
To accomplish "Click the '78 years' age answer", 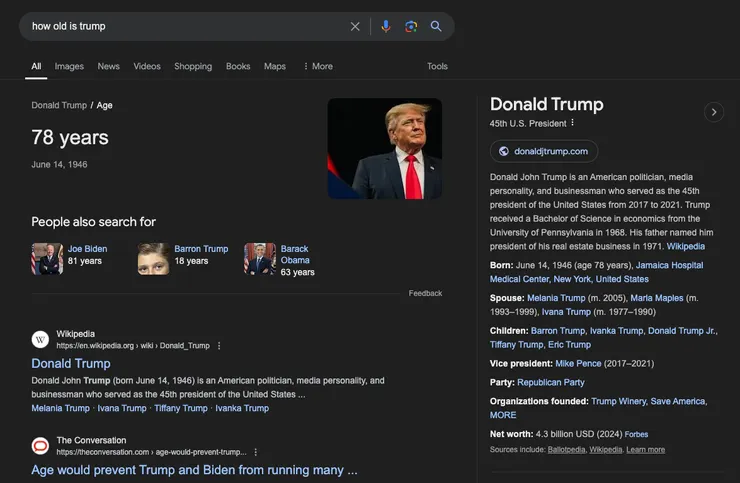I will pyautogui.click(x=70, y=138).
